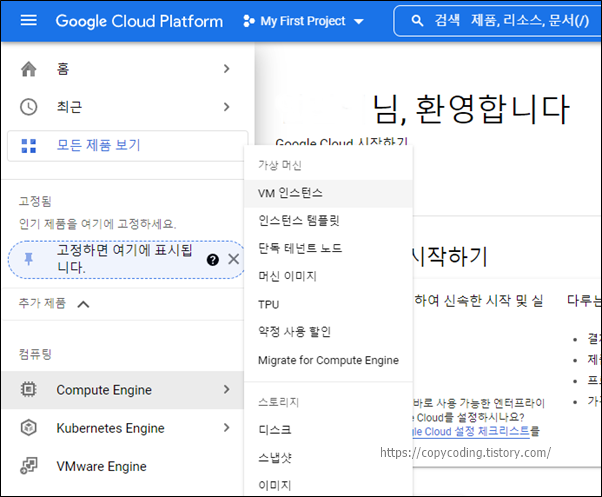Screen dimensions: 602x497
Task: Expand the Compute Engine submenu arrow
Action: pos(227,389)
